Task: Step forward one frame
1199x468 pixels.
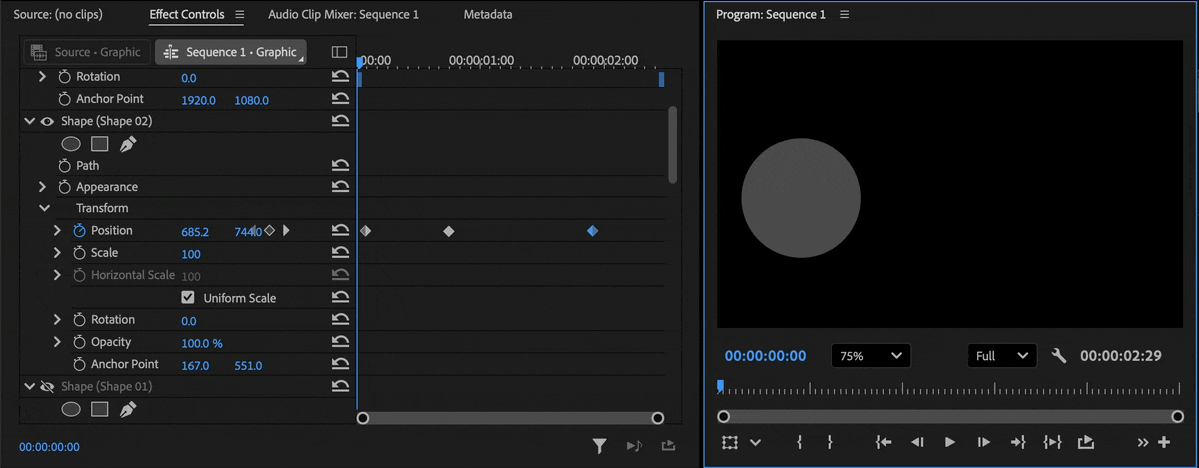Action: point(984,442)
